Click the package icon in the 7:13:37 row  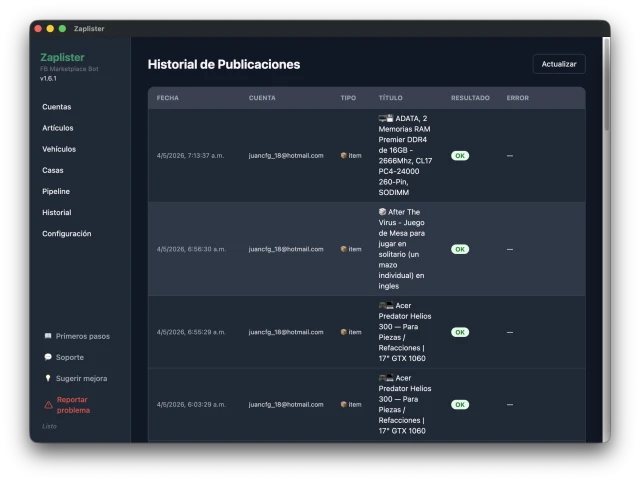[344, 155]
